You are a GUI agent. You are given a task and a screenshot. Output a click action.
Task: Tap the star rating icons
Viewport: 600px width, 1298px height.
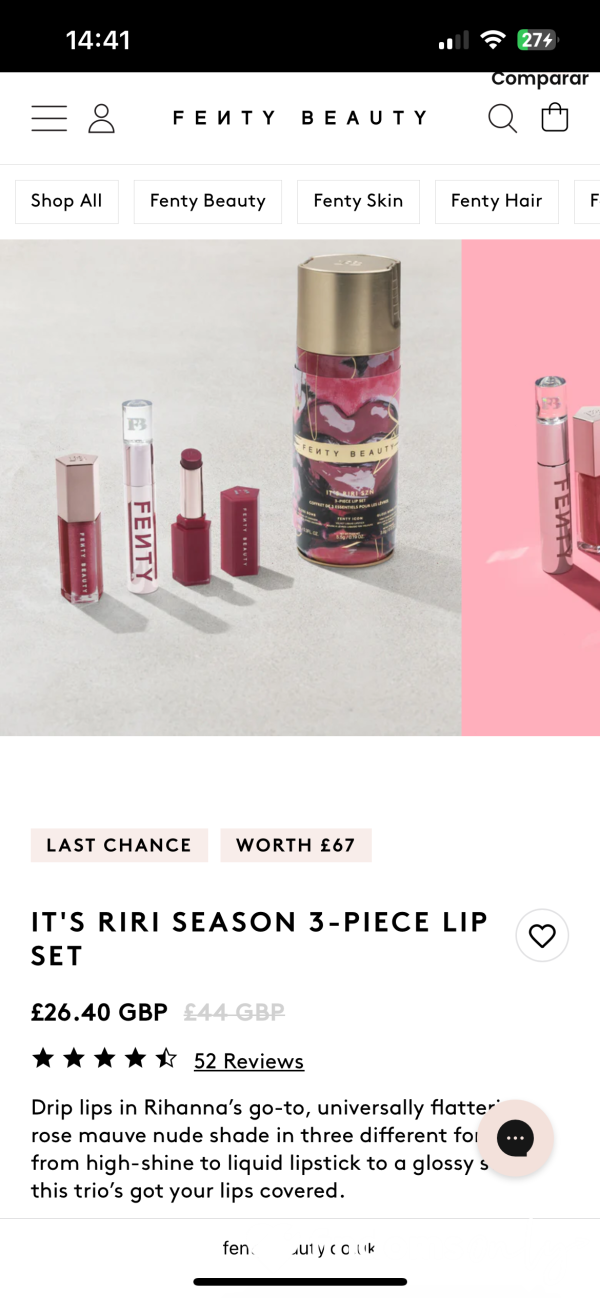104,1058
